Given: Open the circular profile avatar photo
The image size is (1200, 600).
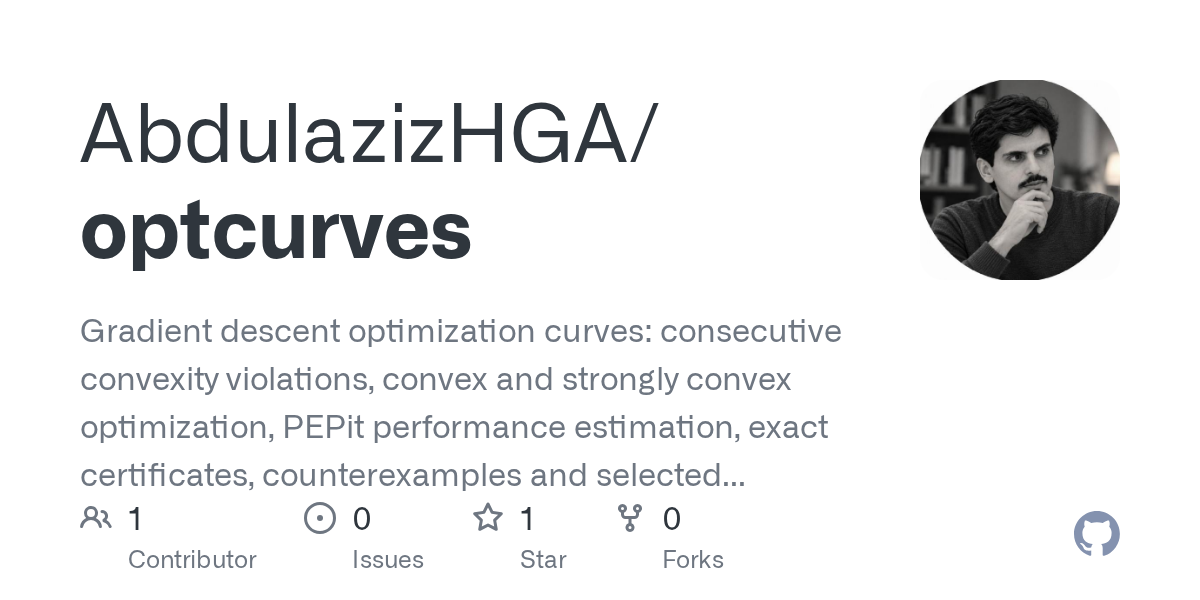Looking at the screenshot, I should tap(1020, 180).
